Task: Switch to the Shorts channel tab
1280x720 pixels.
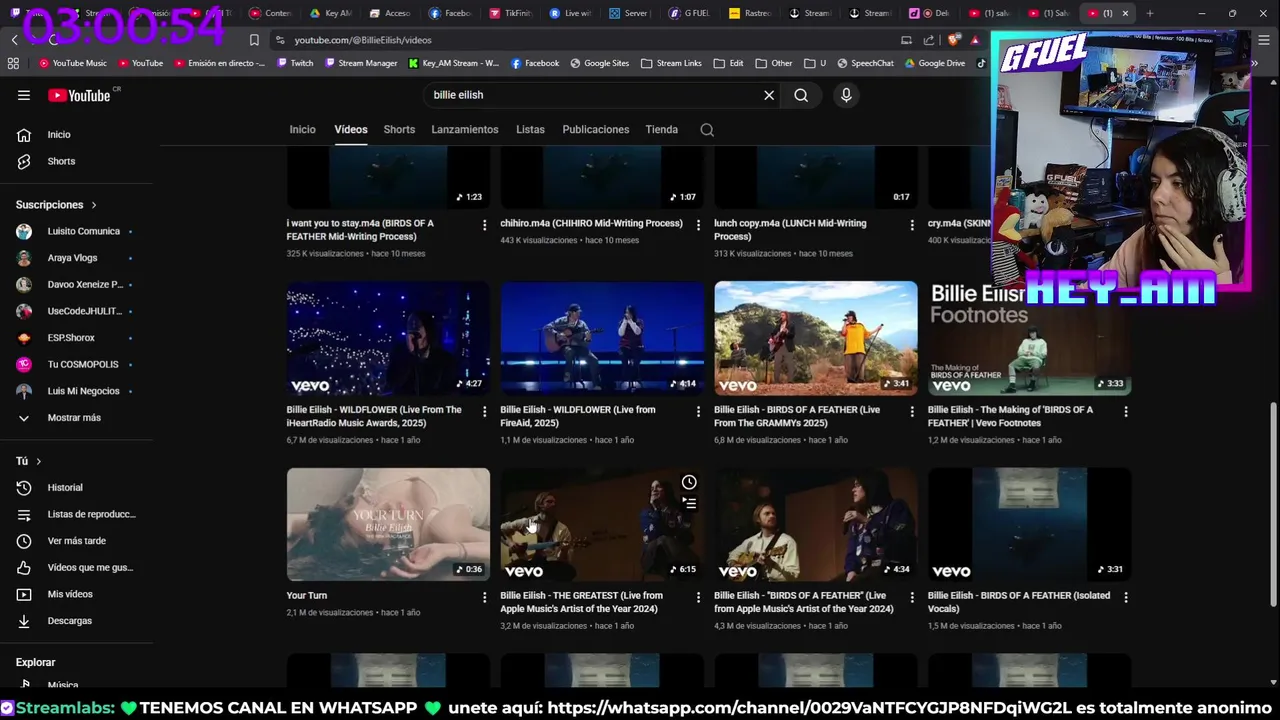Action: [399, 130]
